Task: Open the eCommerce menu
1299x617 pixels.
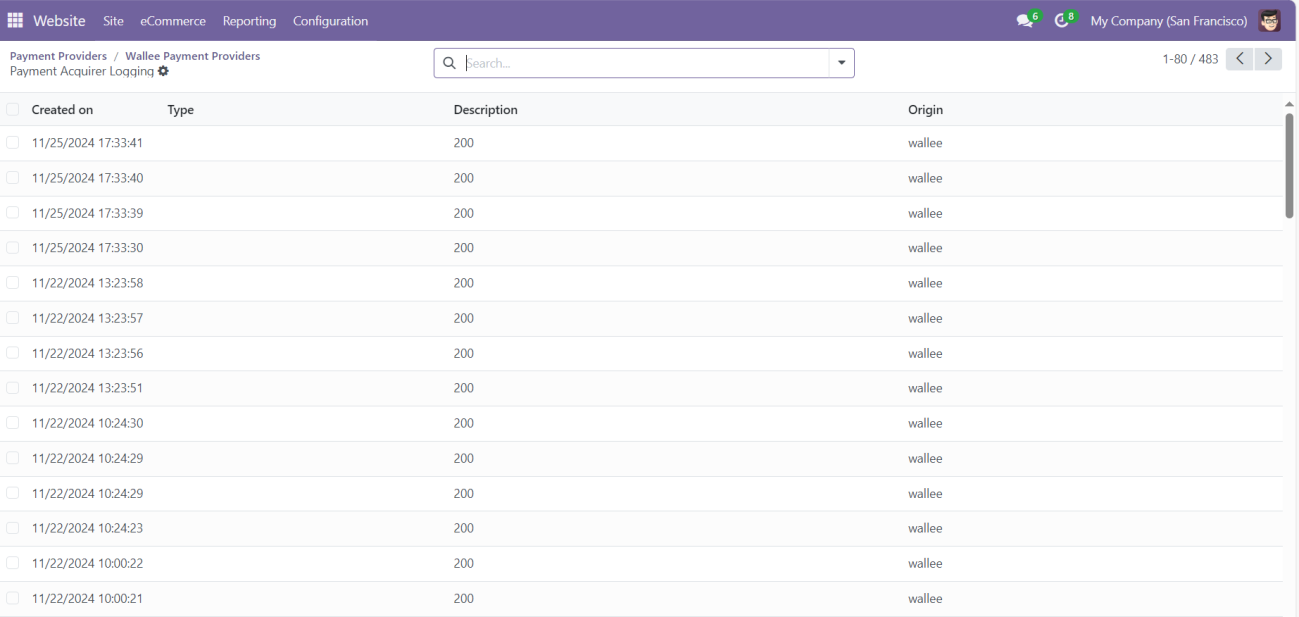Action: click(x=173, y=21)
